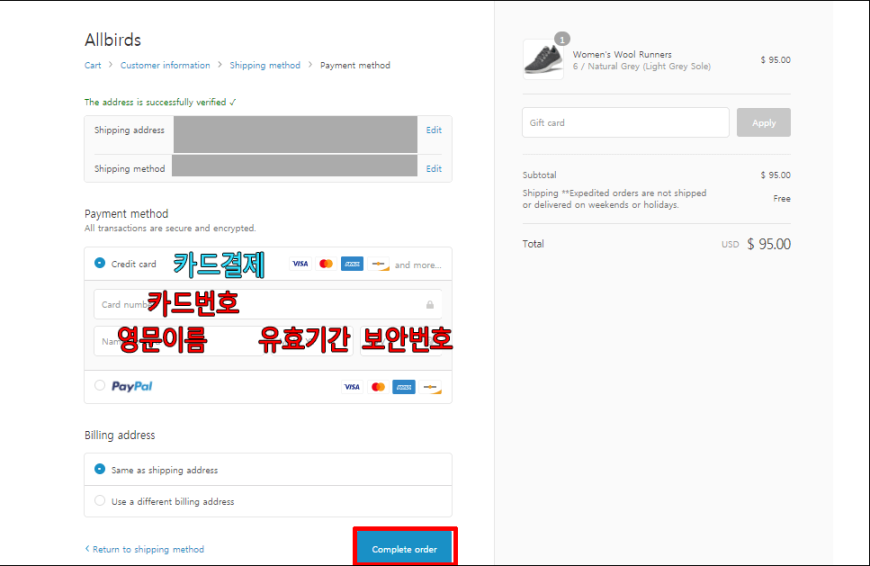
Task: Edit the Shipping address
Action: pos(434,130)
